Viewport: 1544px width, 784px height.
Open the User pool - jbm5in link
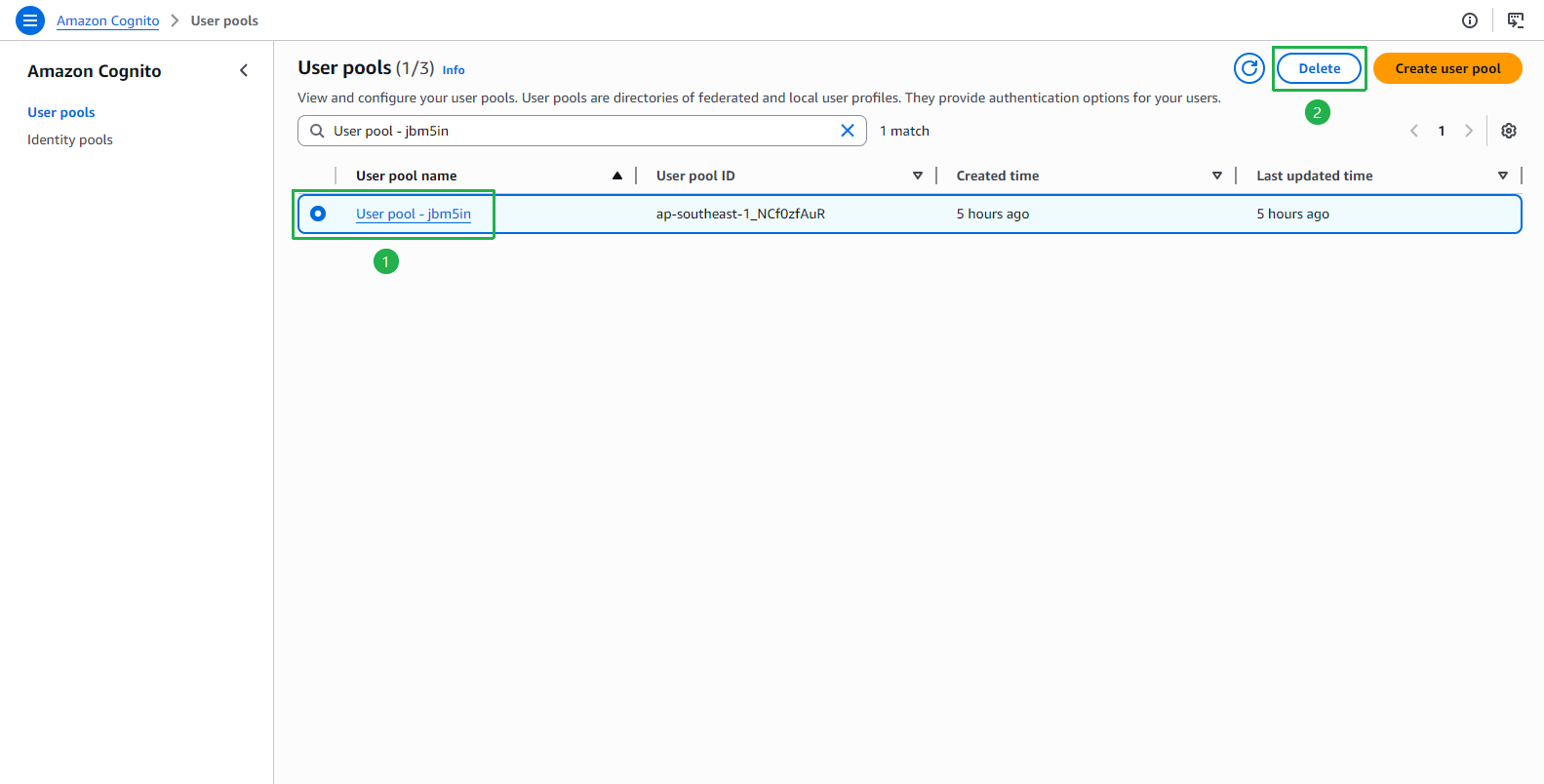414,214
